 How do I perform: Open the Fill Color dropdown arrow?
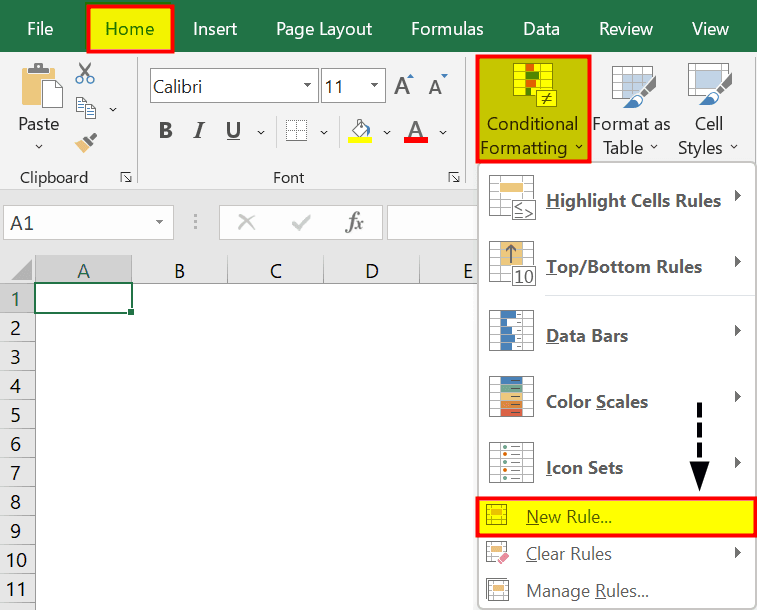tap(387, 132)
